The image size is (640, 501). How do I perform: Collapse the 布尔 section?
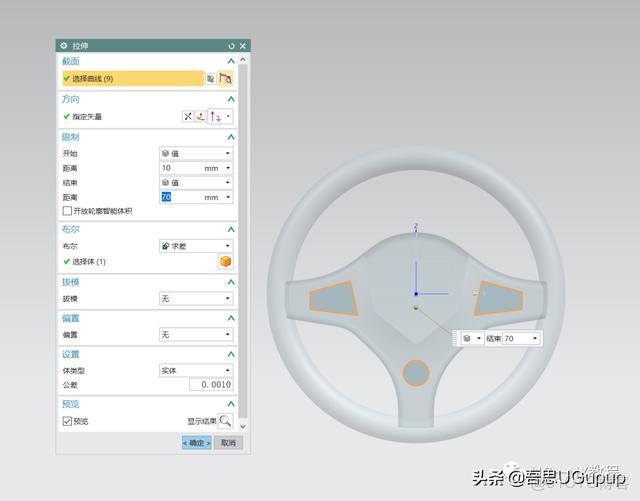click(231, 229)
